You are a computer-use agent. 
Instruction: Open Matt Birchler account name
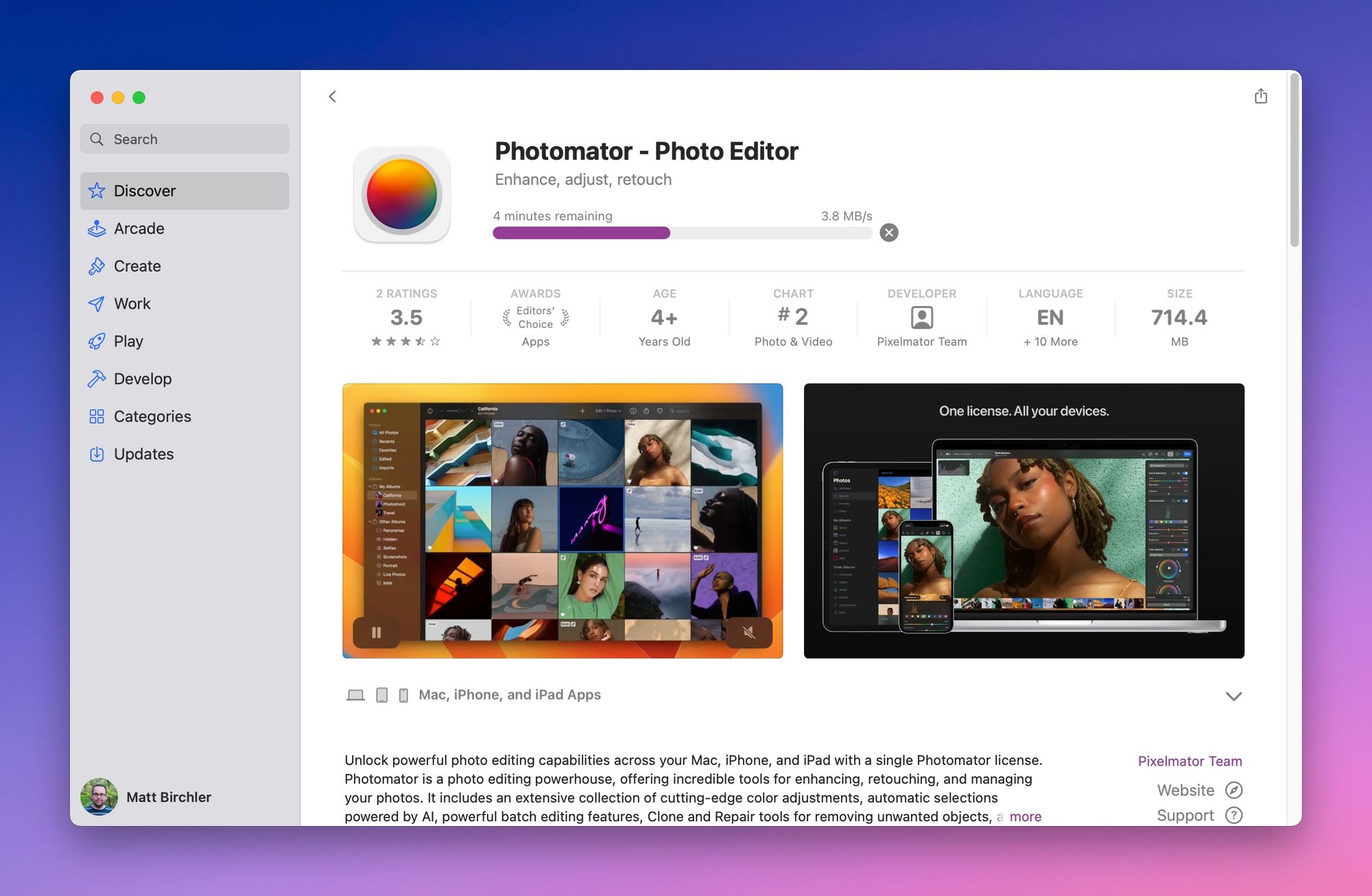[x=169, y=797]
